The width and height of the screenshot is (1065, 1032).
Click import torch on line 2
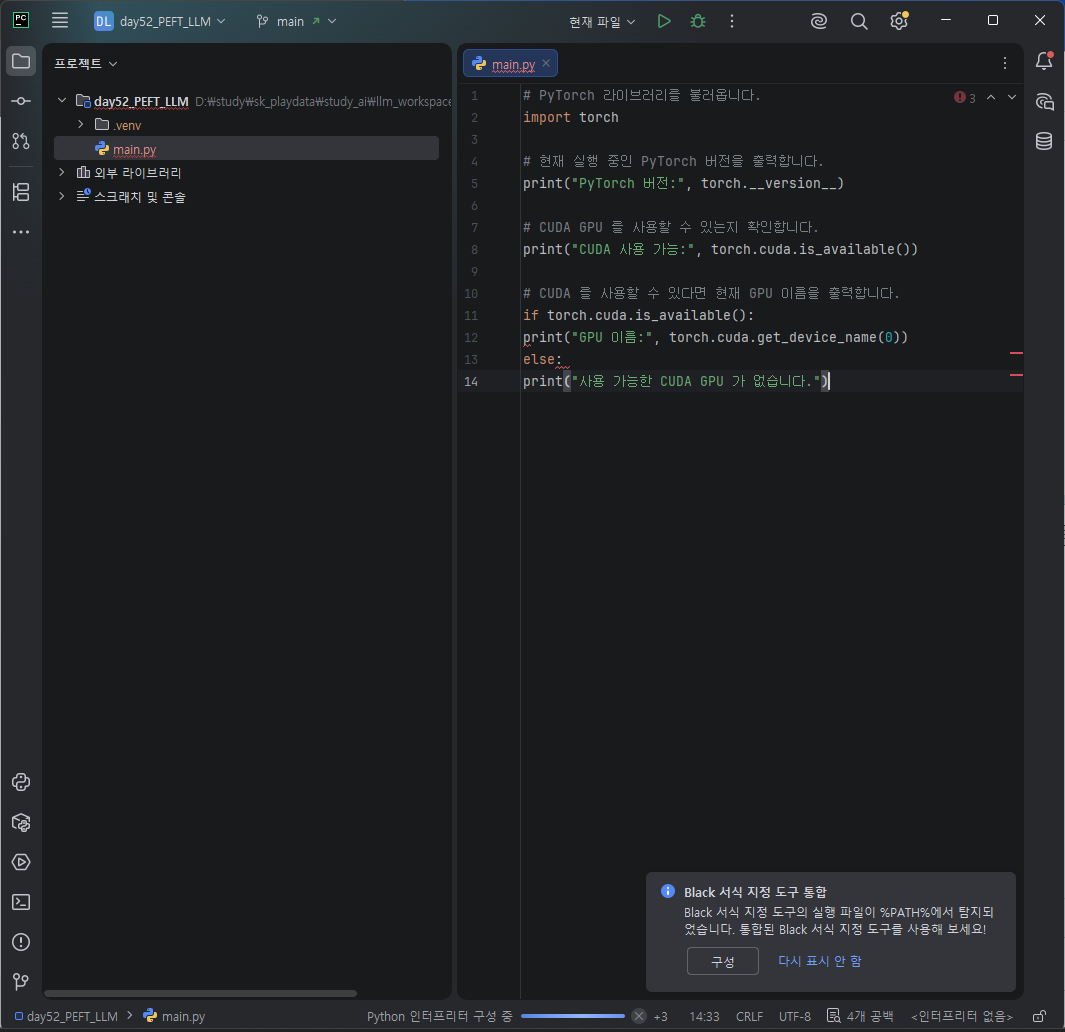pos(571,118)
